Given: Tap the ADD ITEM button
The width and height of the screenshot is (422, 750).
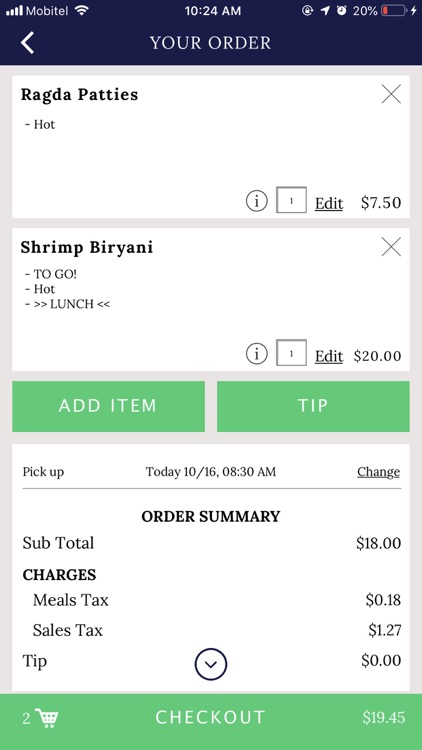Looking at the screenshot, I should click(x=109, y=406).
